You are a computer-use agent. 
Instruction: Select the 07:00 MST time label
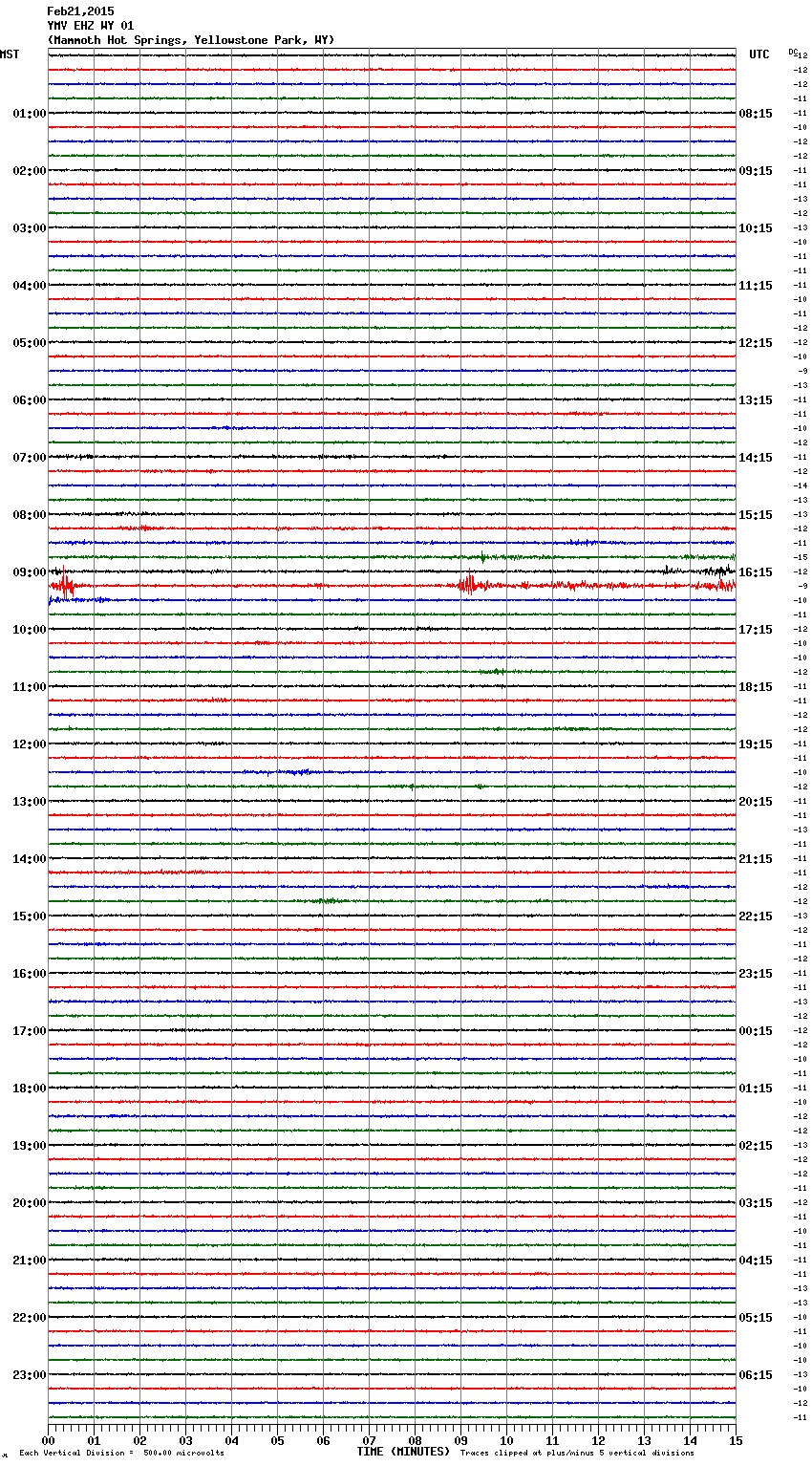coord(30,458)
